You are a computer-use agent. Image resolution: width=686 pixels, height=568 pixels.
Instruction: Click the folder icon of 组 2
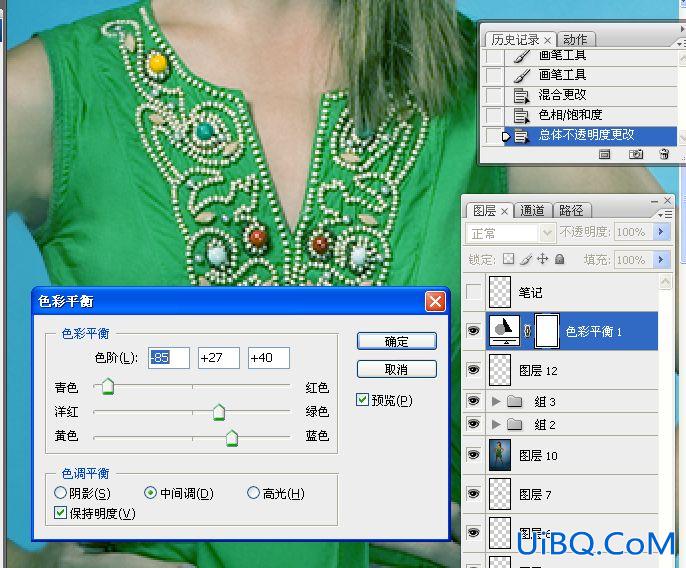[514, 424]
